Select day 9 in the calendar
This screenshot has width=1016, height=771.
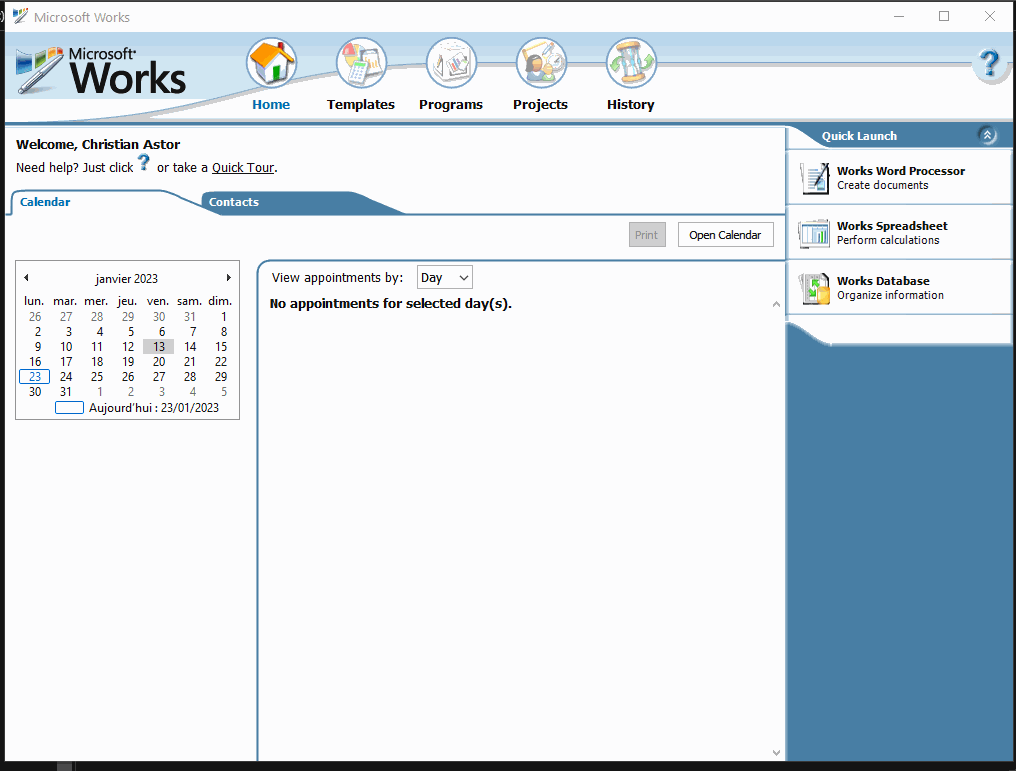[x=38, y=347]
